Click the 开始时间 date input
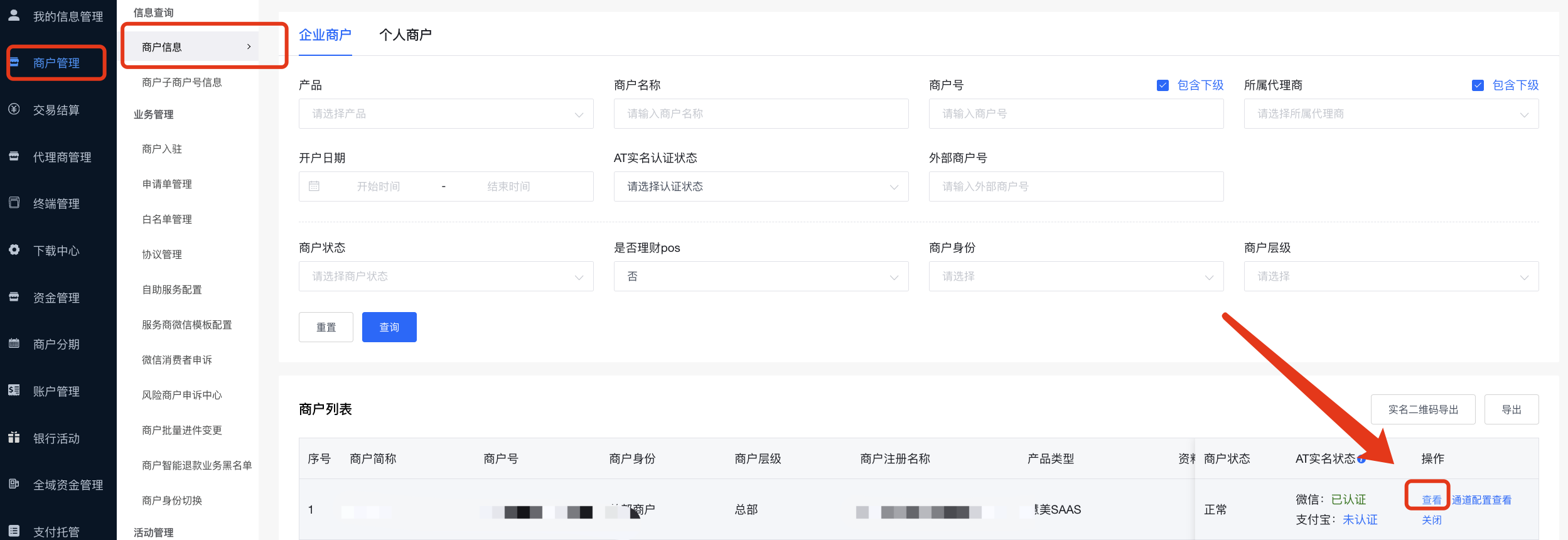Viewport: 1568px width, 540px height. click(379, 186)
